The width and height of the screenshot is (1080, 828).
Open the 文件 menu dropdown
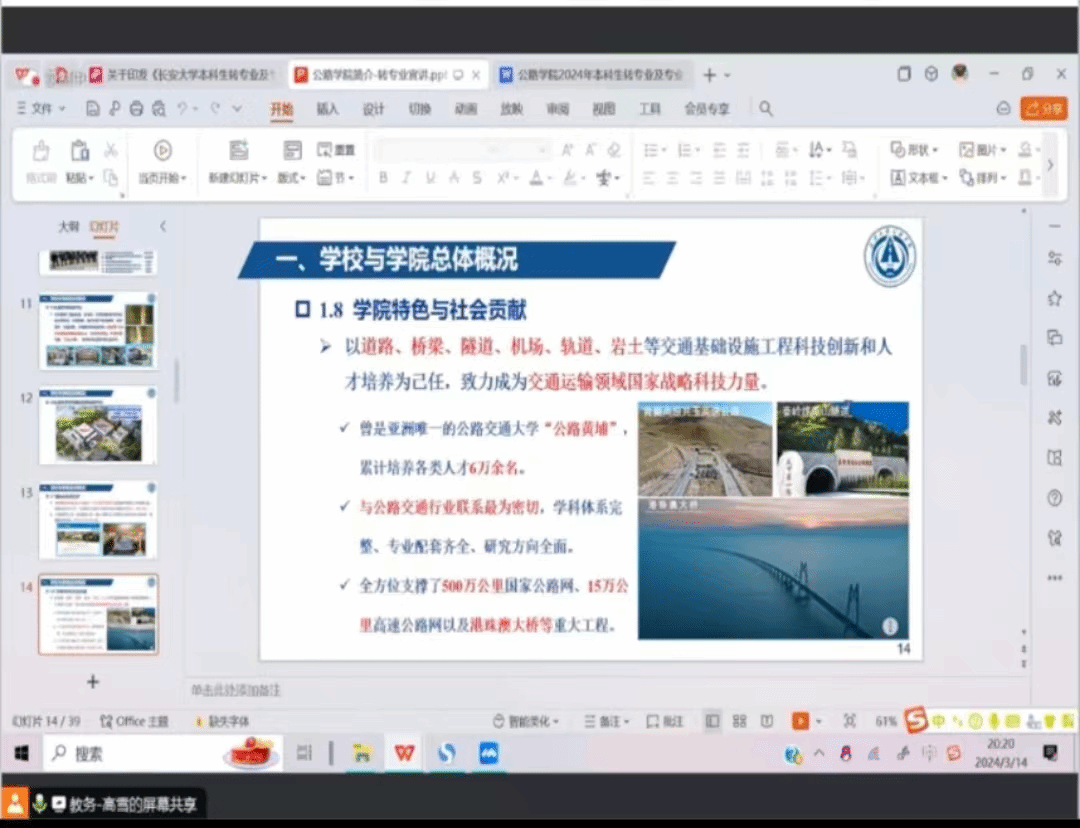(42, 109)
